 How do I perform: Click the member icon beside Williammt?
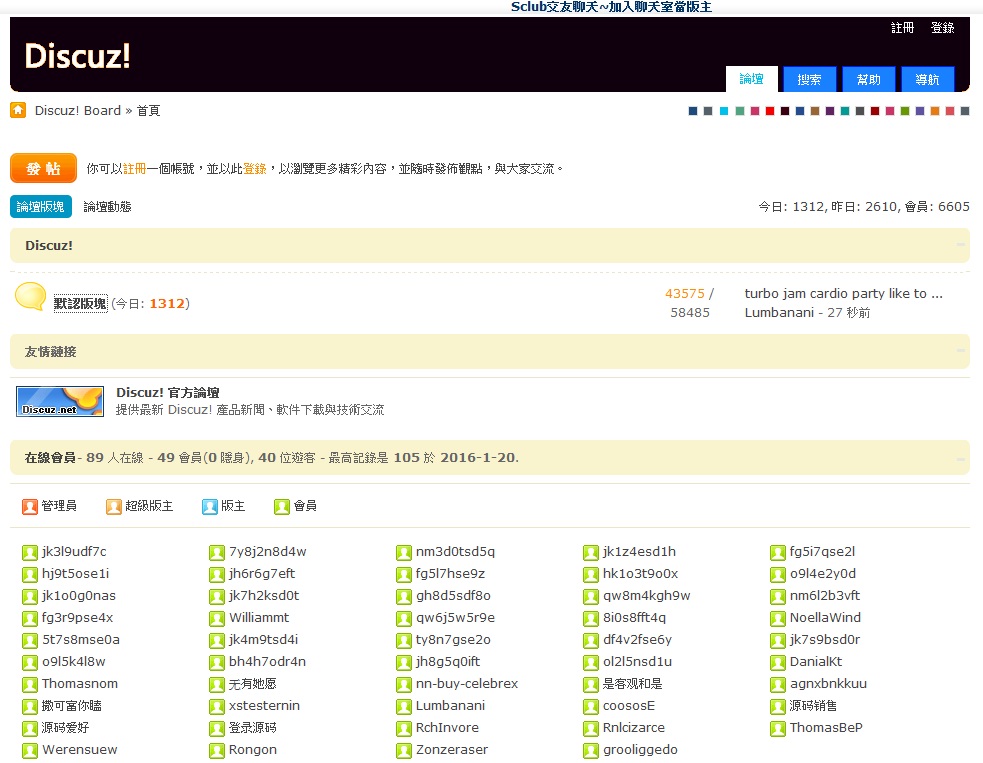click(217, 619)
